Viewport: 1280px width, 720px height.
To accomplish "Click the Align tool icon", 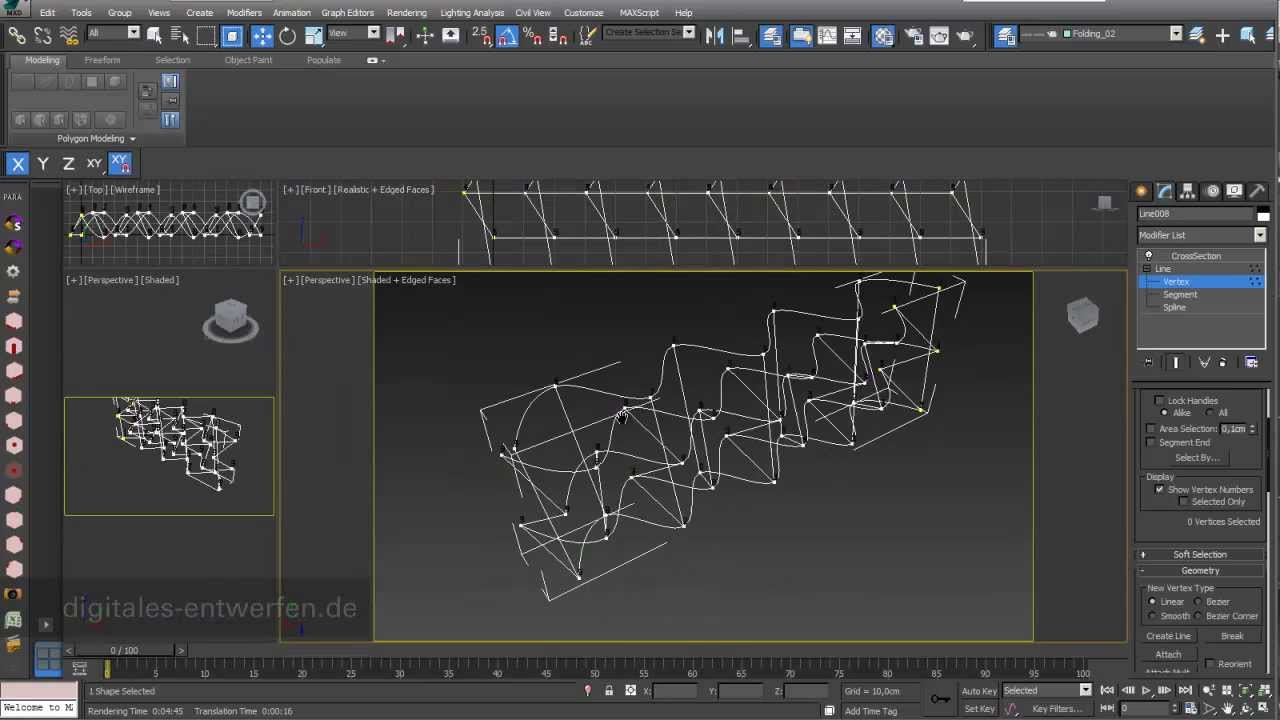I will point(741,35).
